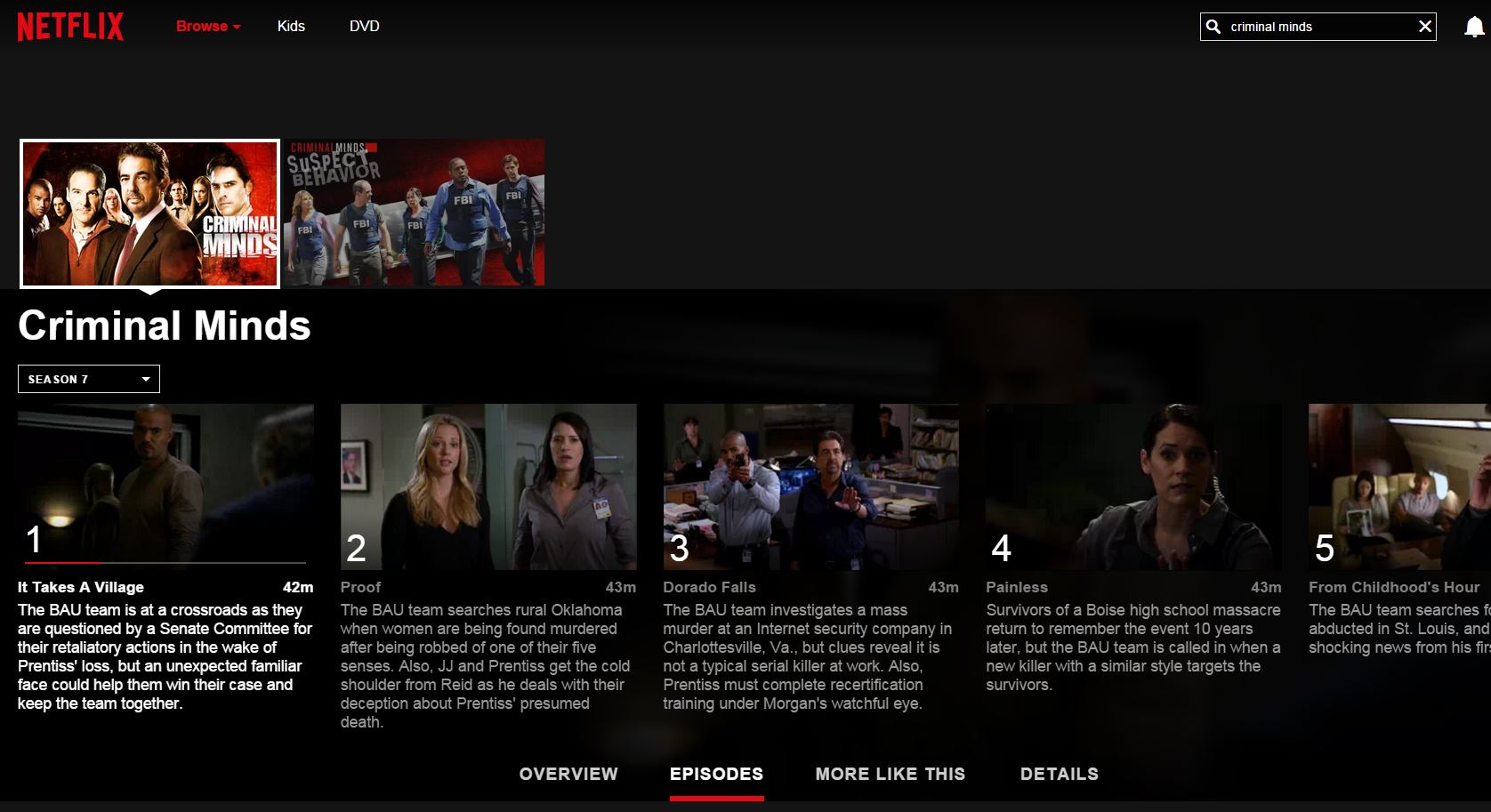This screenshot has height=812, width=1491.
Task: Play episode 4 thumbnail Painless
Action: click(1134, 486)
